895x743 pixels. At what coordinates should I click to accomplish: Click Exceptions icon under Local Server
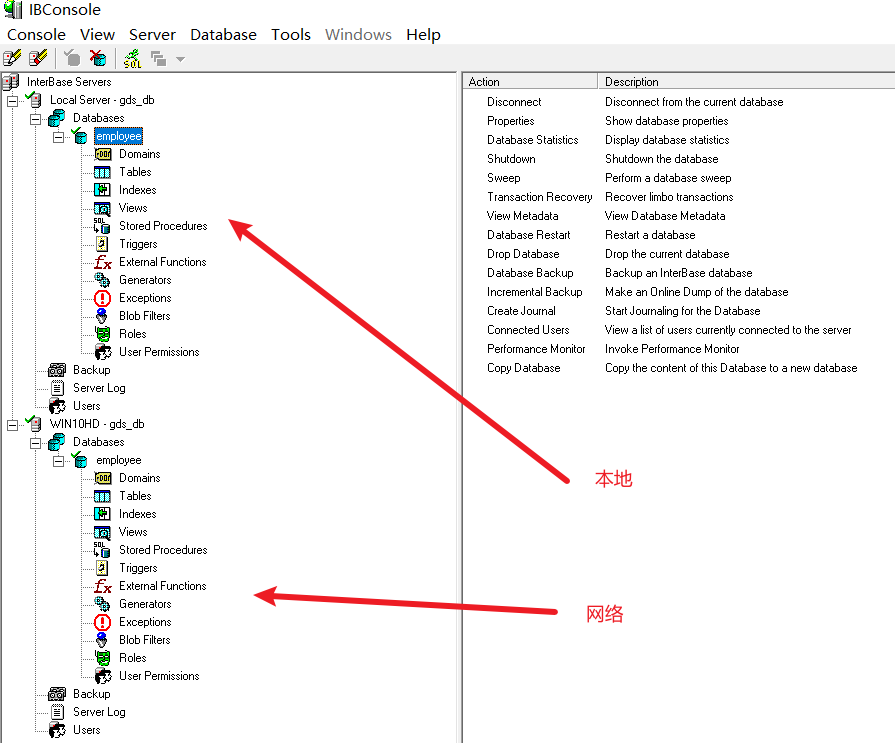pyautogui.click(x=102, y=298)
